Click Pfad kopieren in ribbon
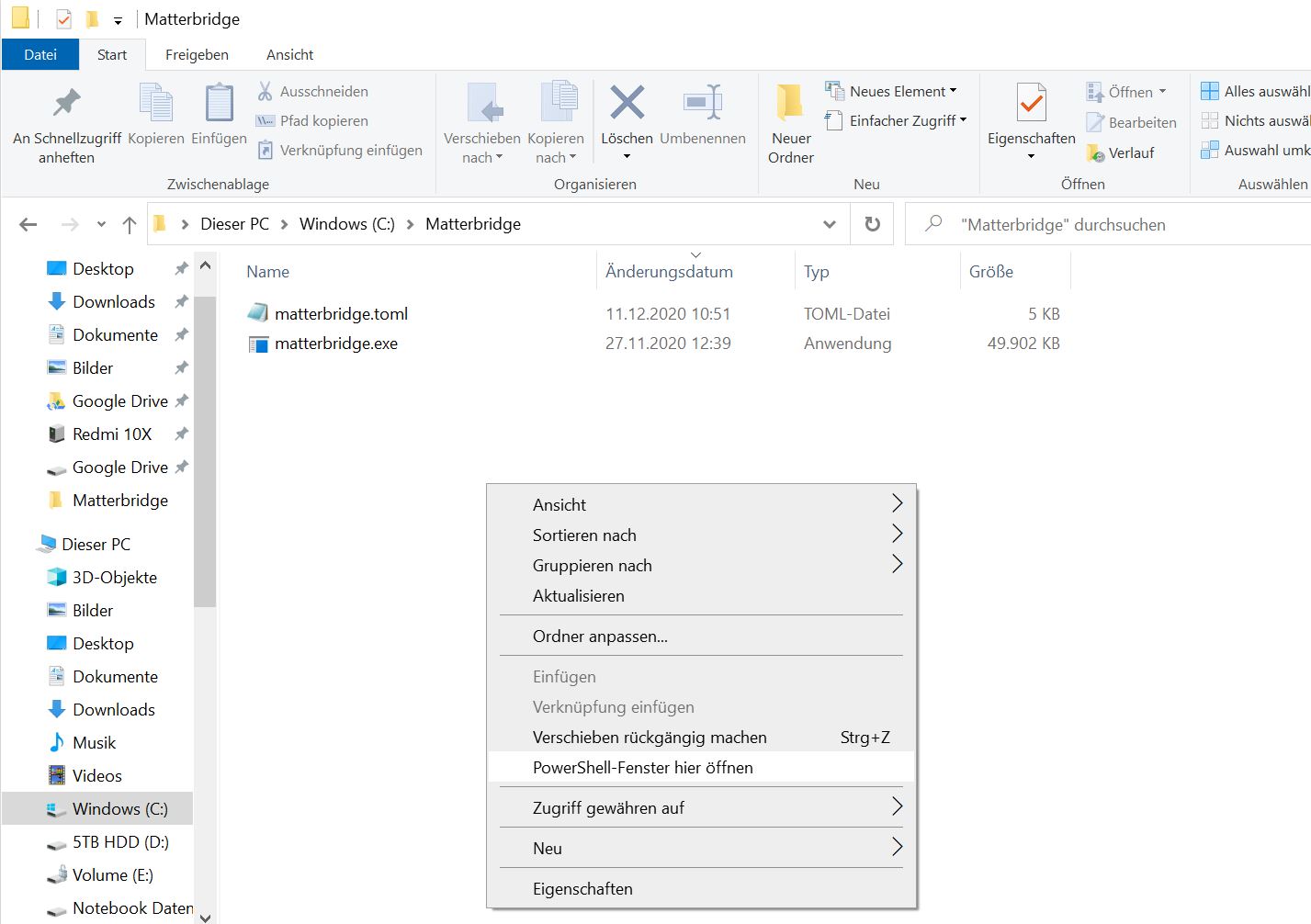 tap(311, 120)
